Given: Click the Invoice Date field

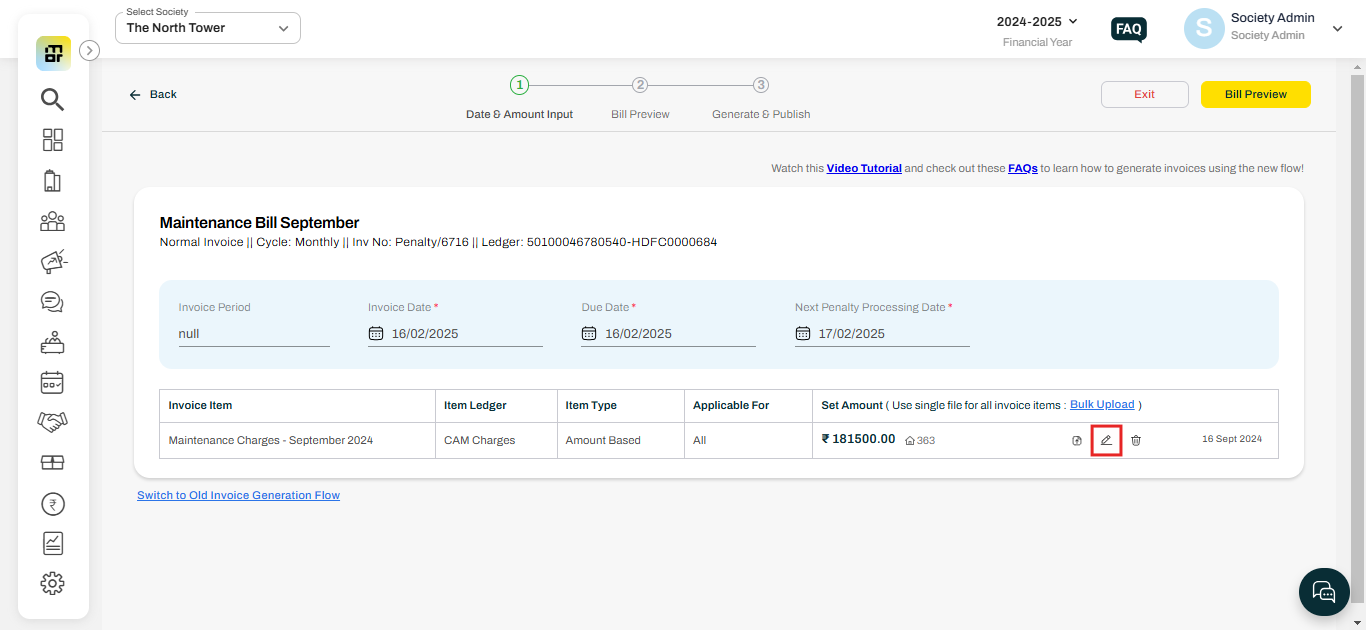Looking at the screenshot, I should click(455, 333).
